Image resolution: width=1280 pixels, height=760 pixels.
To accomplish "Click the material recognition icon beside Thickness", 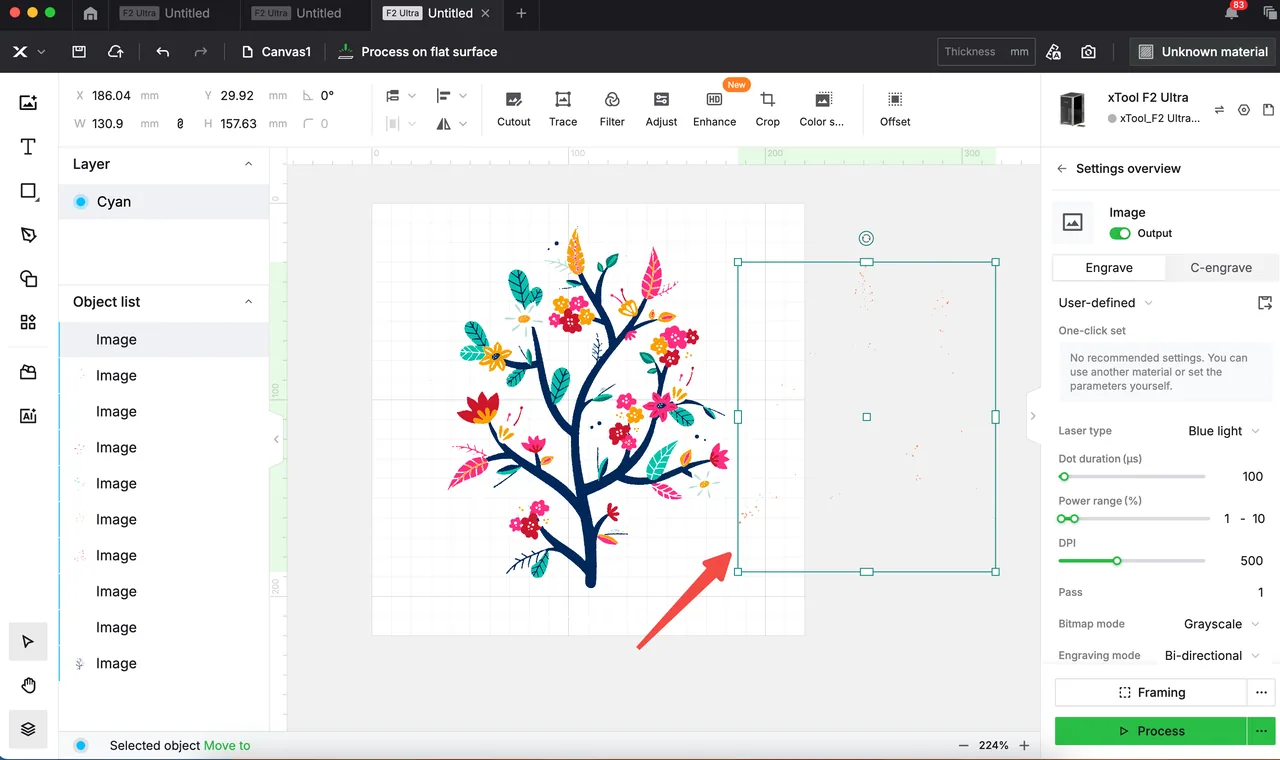I will (x=1053, y=52).
